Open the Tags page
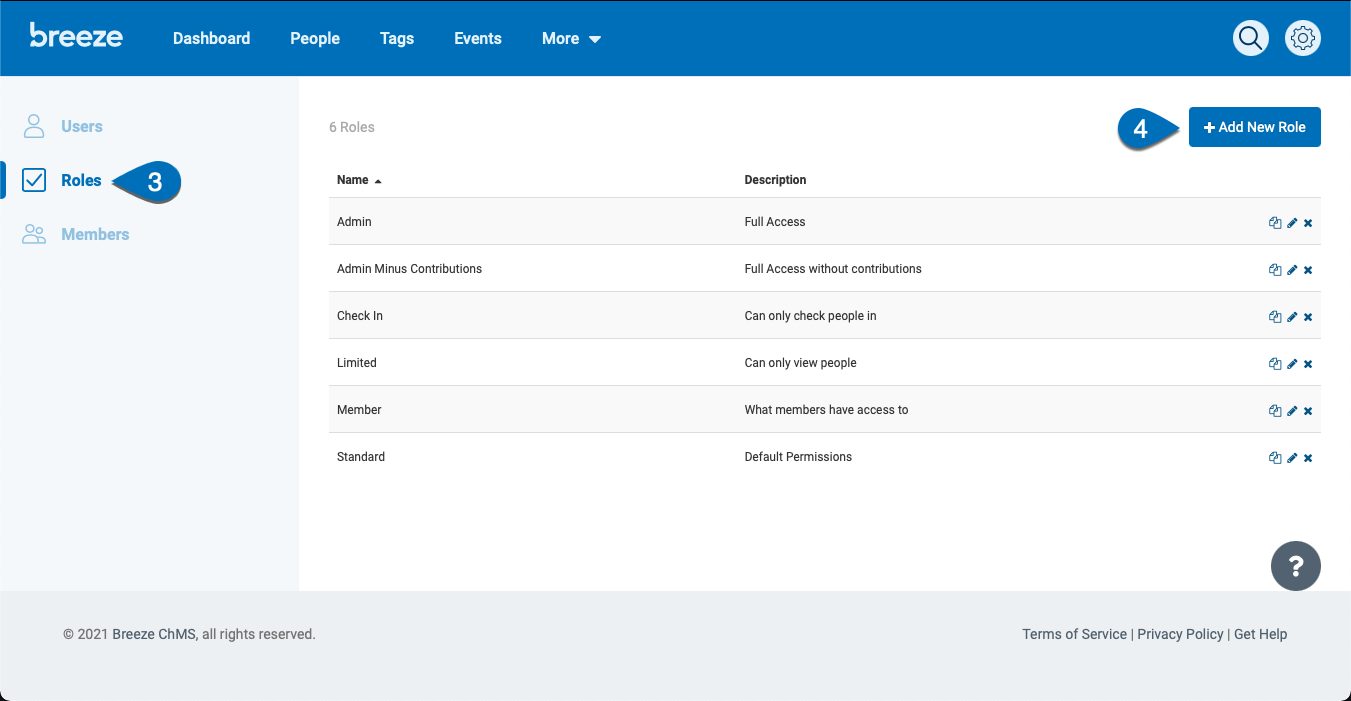This screenshot has height=701, width=1351. click(397, 38)
